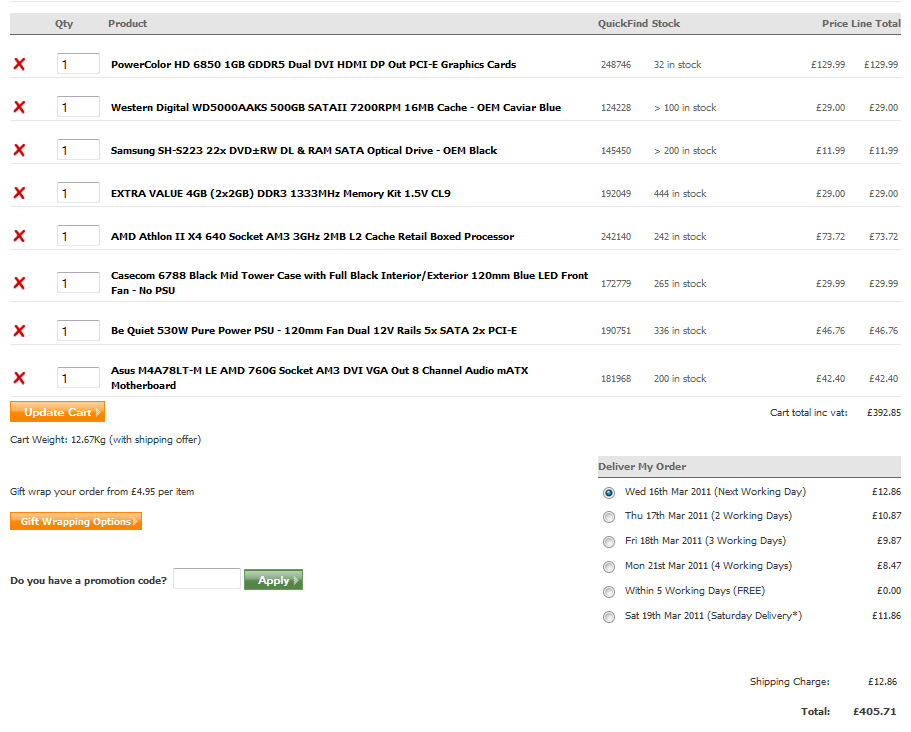The image size is (911, 732).
Task: Choose free Within 5 Working Days delivery
Action: [609, 592]
